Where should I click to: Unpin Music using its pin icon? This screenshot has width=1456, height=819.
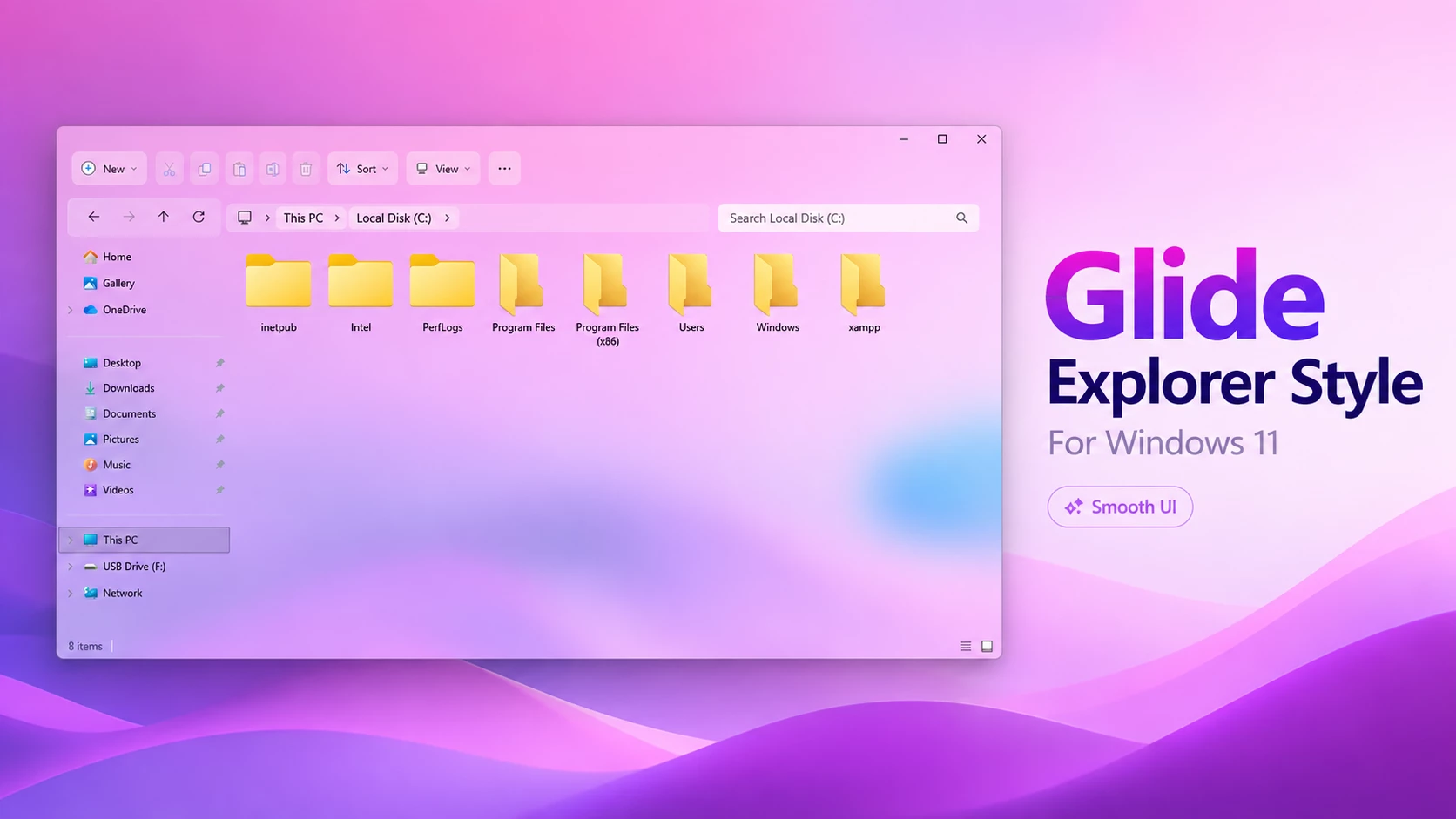[220, 465]
